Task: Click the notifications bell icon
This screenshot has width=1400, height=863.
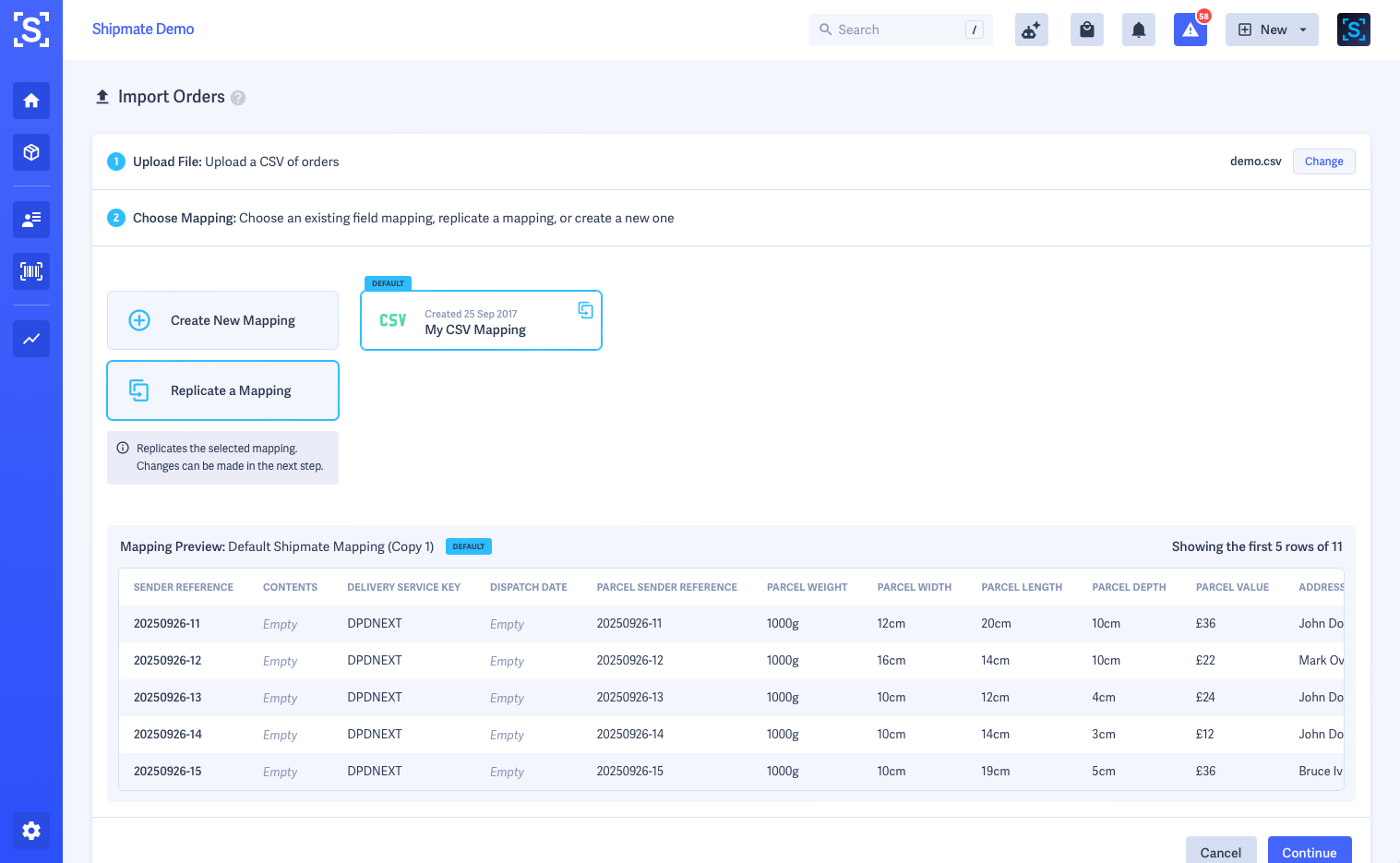Action: (1138, 30)
